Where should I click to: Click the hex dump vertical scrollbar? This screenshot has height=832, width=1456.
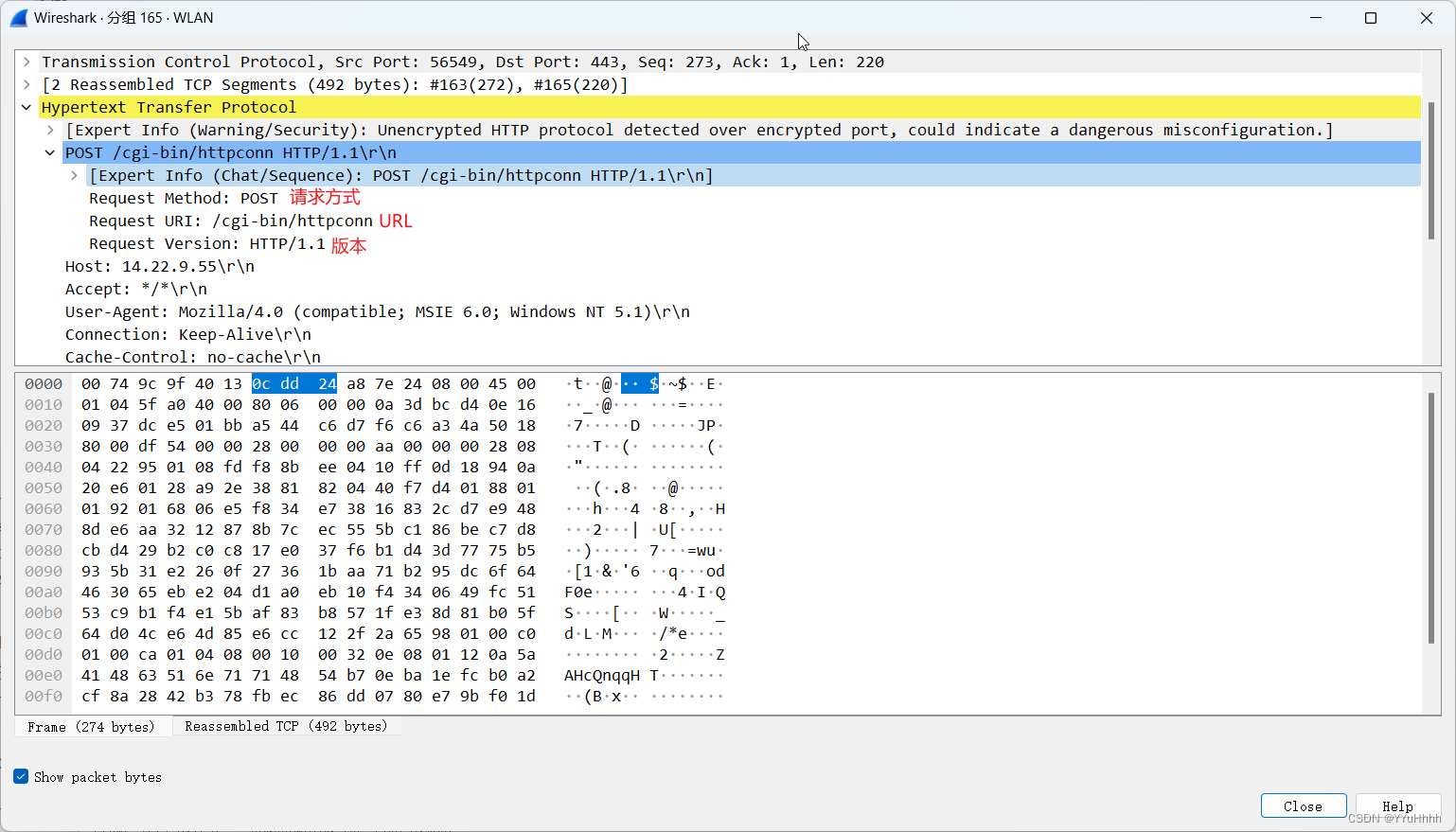[1430, 519]
